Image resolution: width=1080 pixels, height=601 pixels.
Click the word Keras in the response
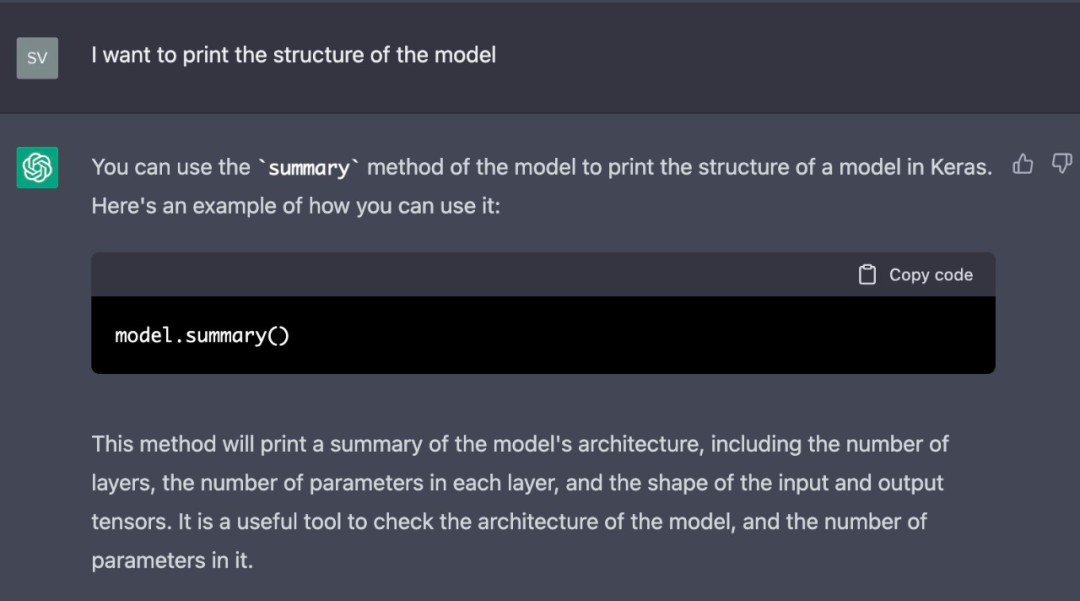coord(960,167)
